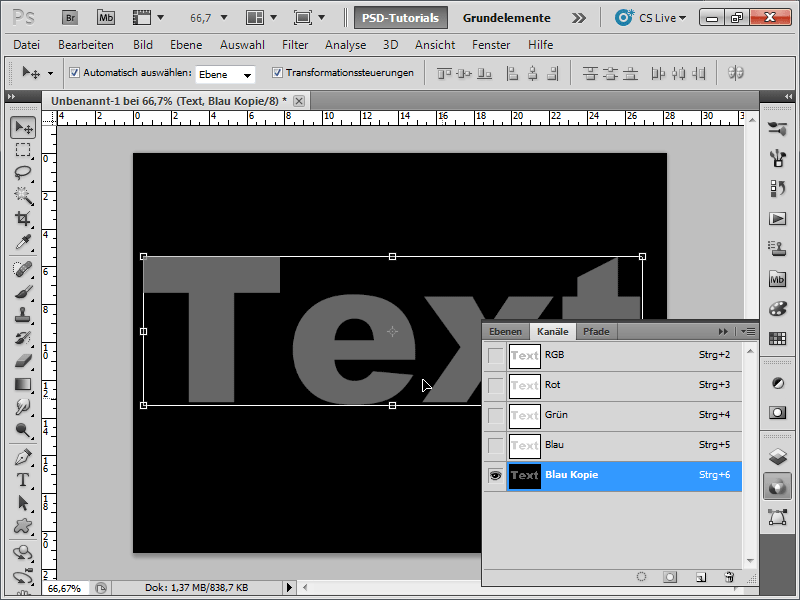800x600 pixels.
Task: Open the Filter menu
Action: click(295, 45)
